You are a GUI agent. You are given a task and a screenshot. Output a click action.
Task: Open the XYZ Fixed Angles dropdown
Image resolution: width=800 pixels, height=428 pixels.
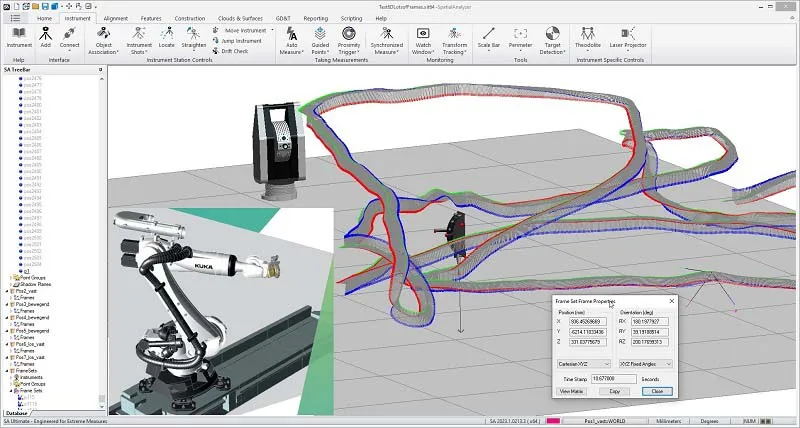[646, 364]
